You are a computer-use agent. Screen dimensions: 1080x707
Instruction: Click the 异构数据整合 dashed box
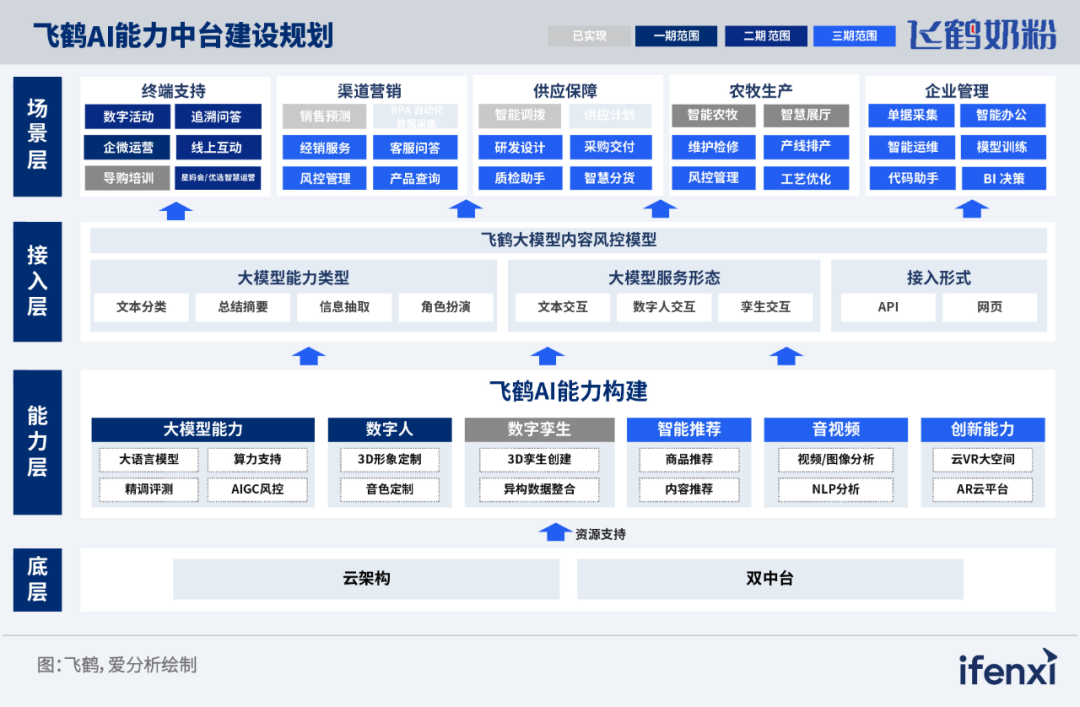[539, 489]
